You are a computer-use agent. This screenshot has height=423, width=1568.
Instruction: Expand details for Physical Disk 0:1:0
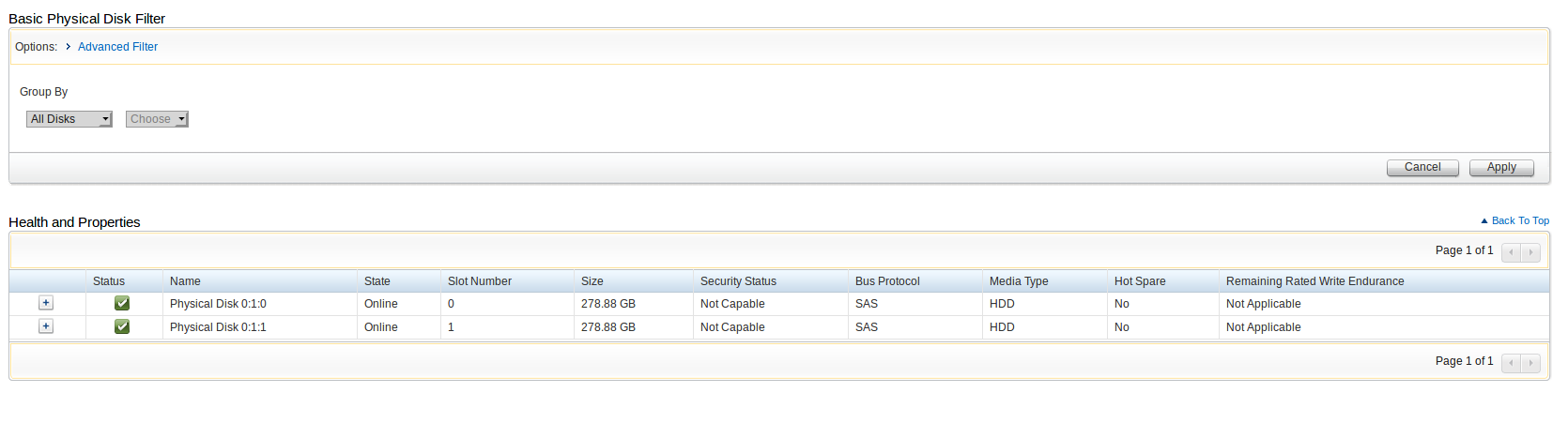coord(46,303)
